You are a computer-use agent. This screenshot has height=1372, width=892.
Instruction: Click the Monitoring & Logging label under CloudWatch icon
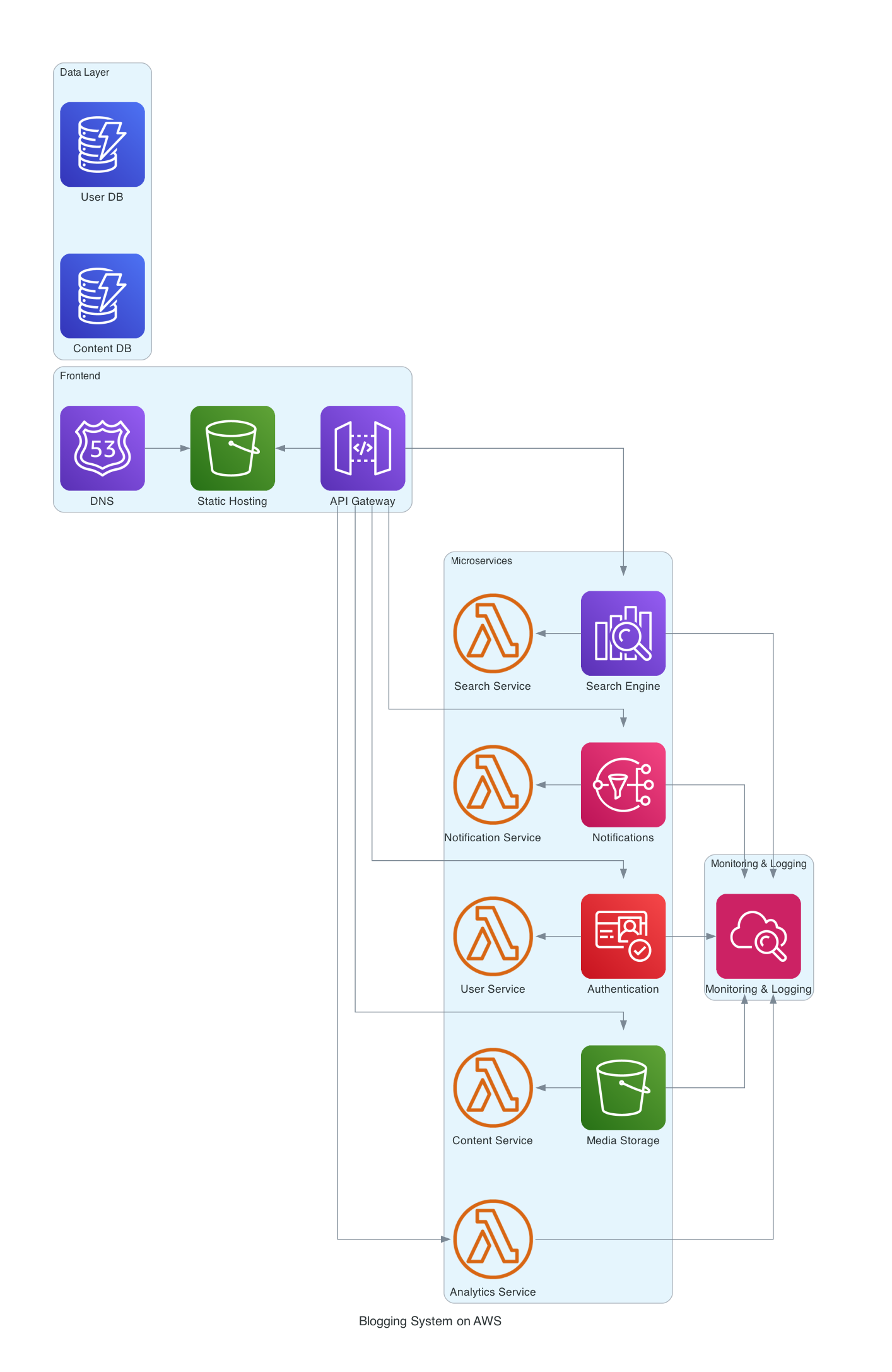pyautogui.click(x=758, y=989)
